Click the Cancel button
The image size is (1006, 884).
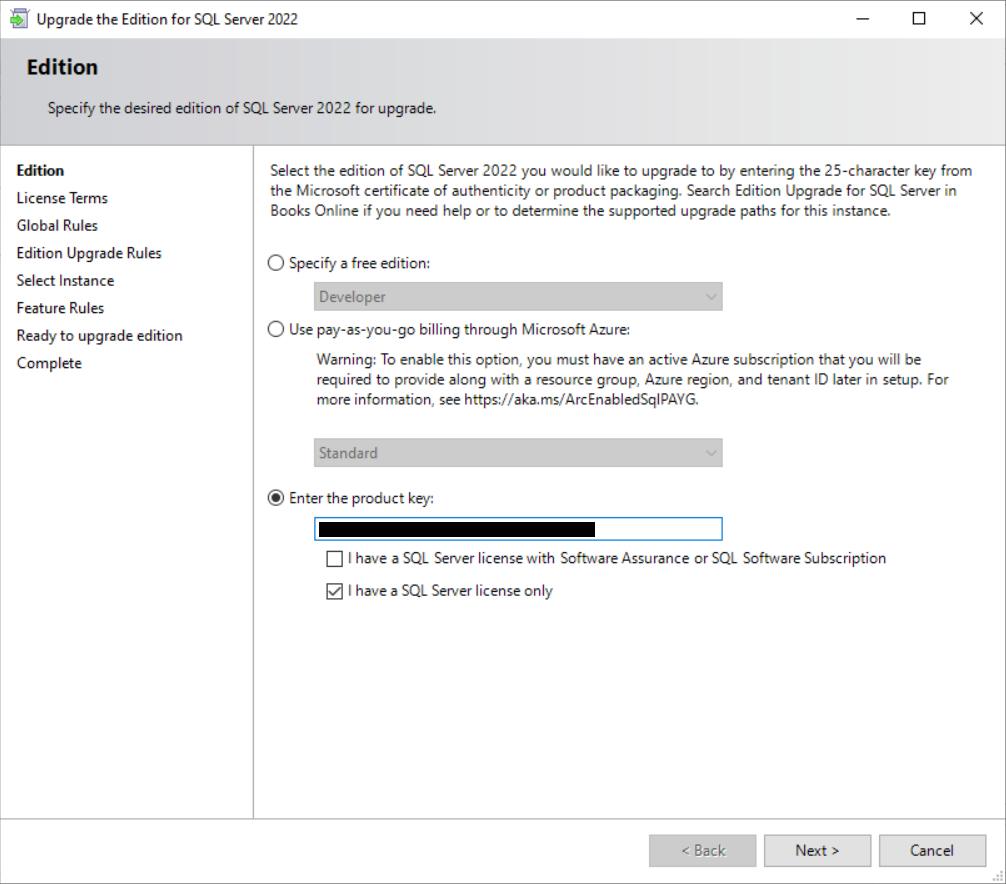click(932, 851)
